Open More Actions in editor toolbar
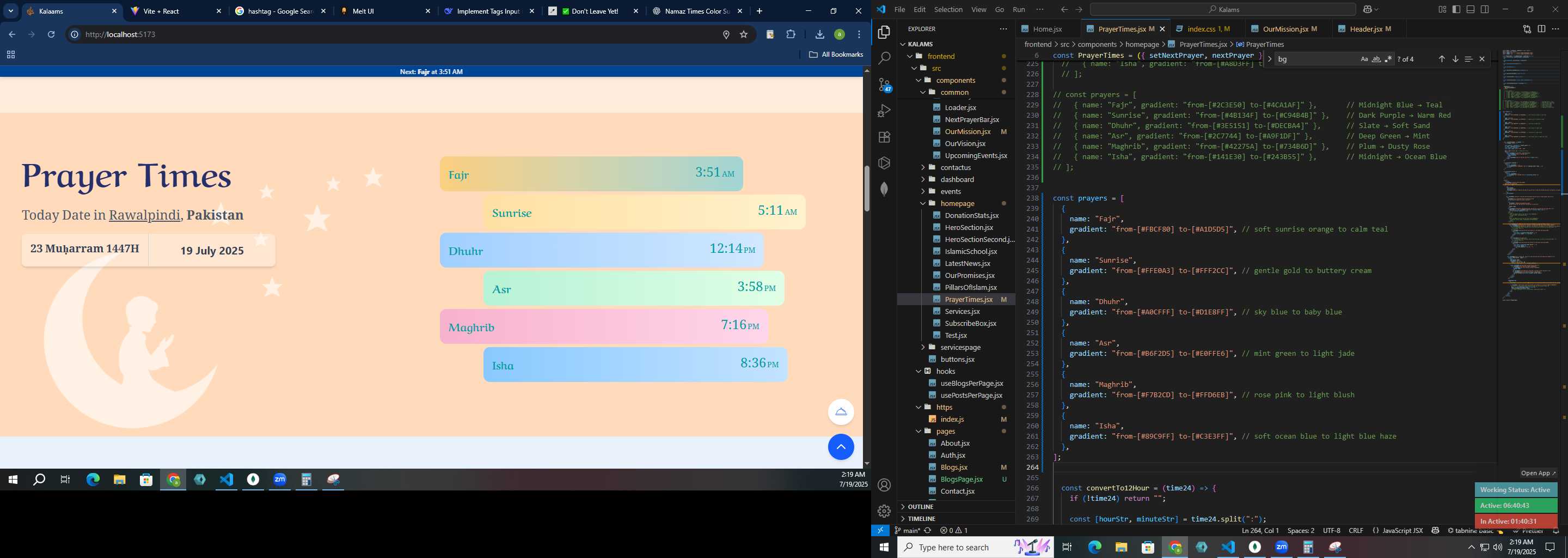 pos(1555,29)
